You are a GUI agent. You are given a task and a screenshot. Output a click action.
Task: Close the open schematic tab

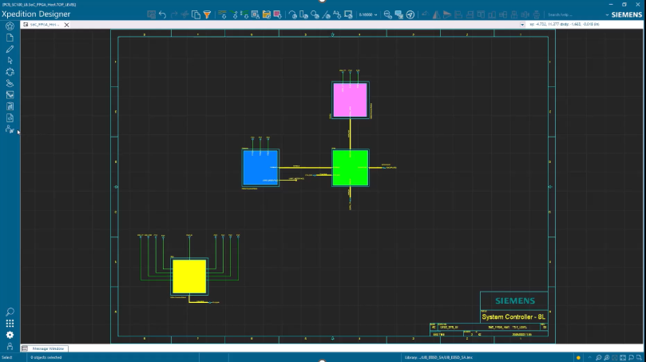coord(66,25)
